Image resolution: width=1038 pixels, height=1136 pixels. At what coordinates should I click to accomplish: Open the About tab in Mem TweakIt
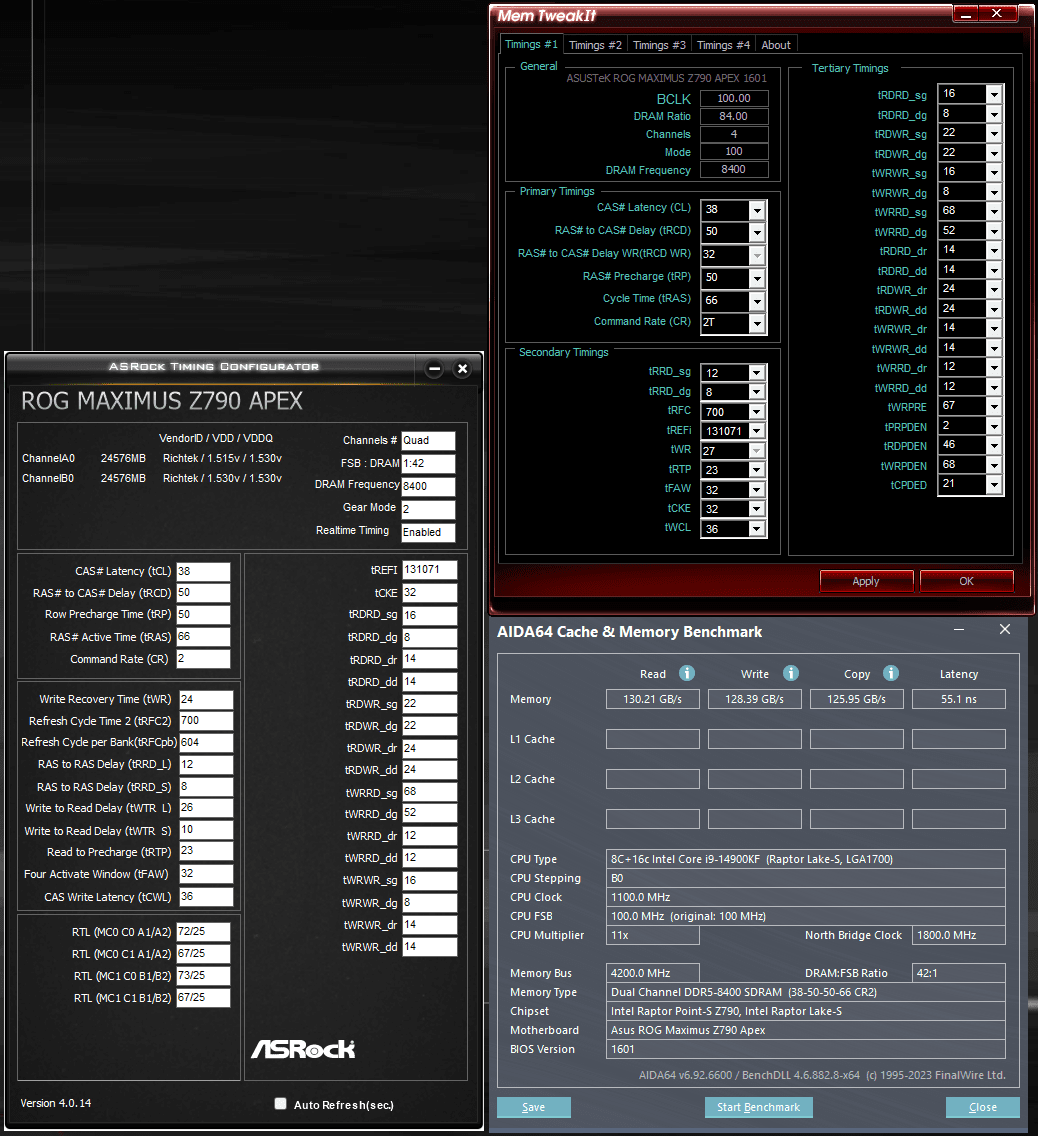point(776,45)
